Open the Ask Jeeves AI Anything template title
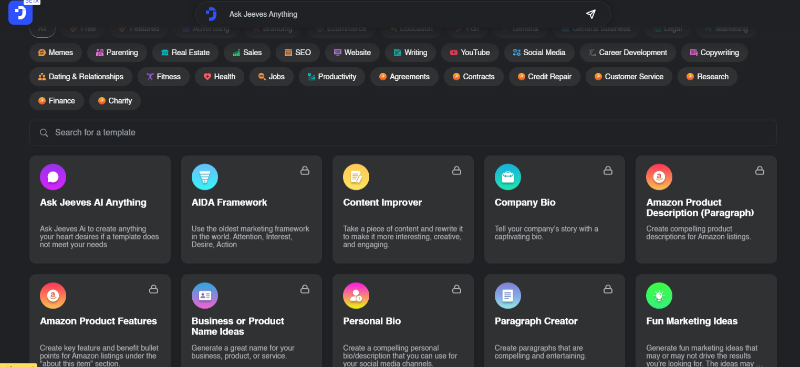Image resolution: width=800 pixels, height=367 pixels. 93,203
